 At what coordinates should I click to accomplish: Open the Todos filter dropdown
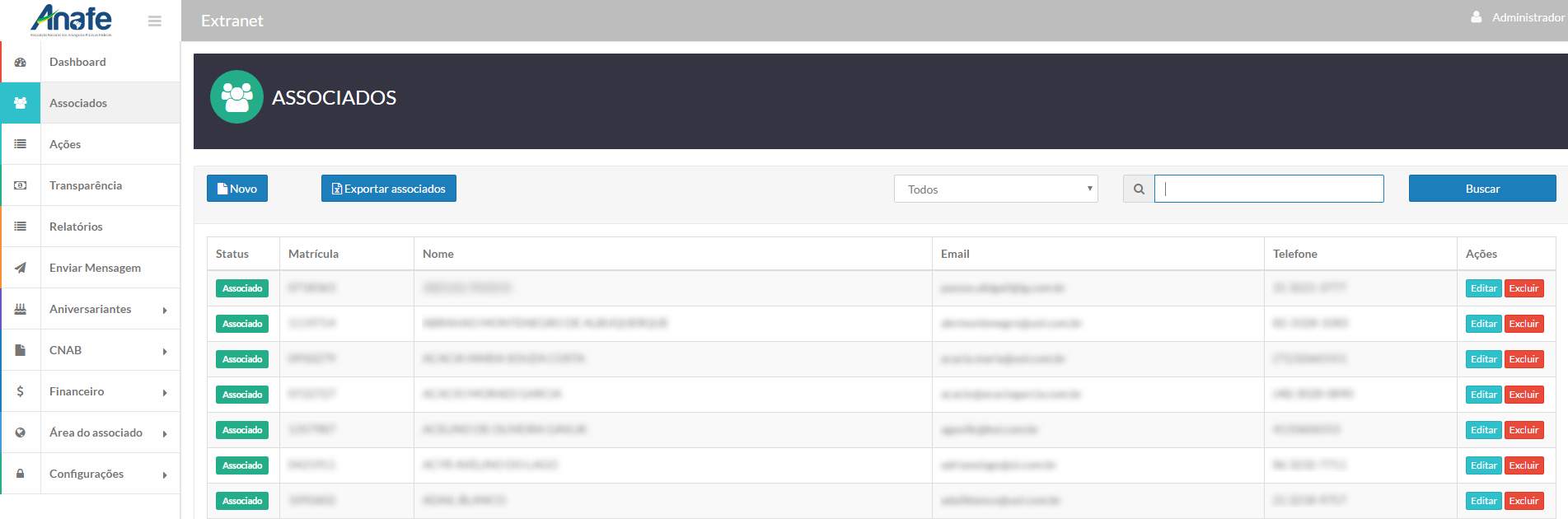tap(995, 189)
